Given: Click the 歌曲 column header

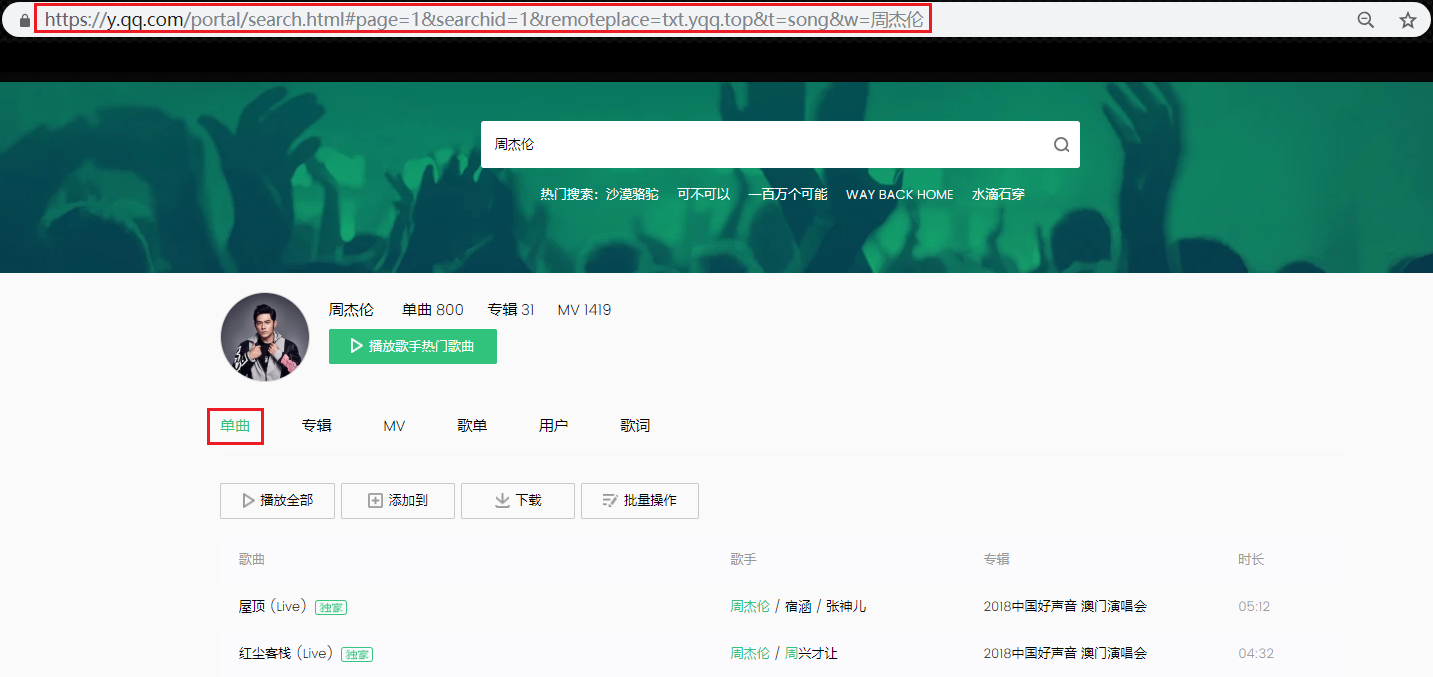Looking at the screenshot, I should coord(252,559).
